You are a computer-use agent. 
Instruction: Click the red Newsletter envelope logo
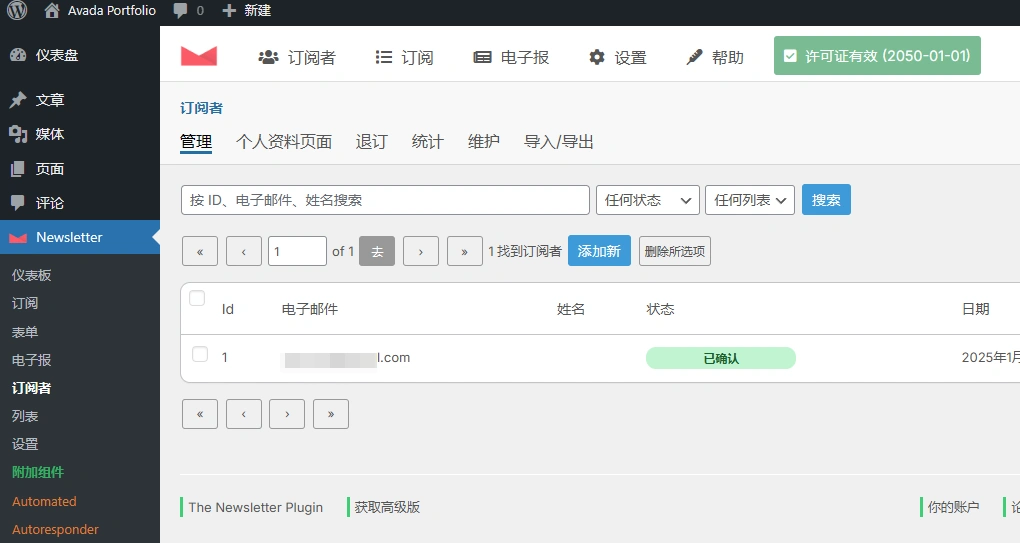(x=199, y=57)
